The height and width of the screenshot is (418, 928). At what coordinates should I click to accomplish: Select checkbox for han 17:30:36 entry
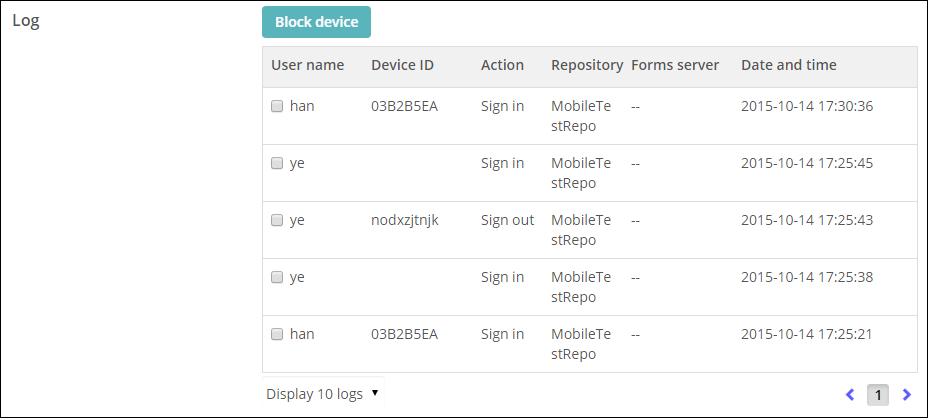pos(277,106)
